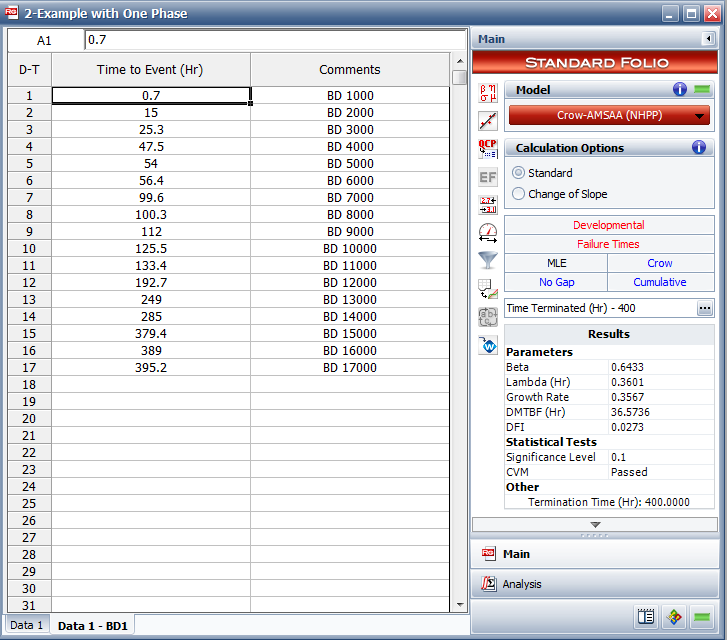
Task: Switch to the Data 1 sheet tab
Action: click(x=26, y=625)
